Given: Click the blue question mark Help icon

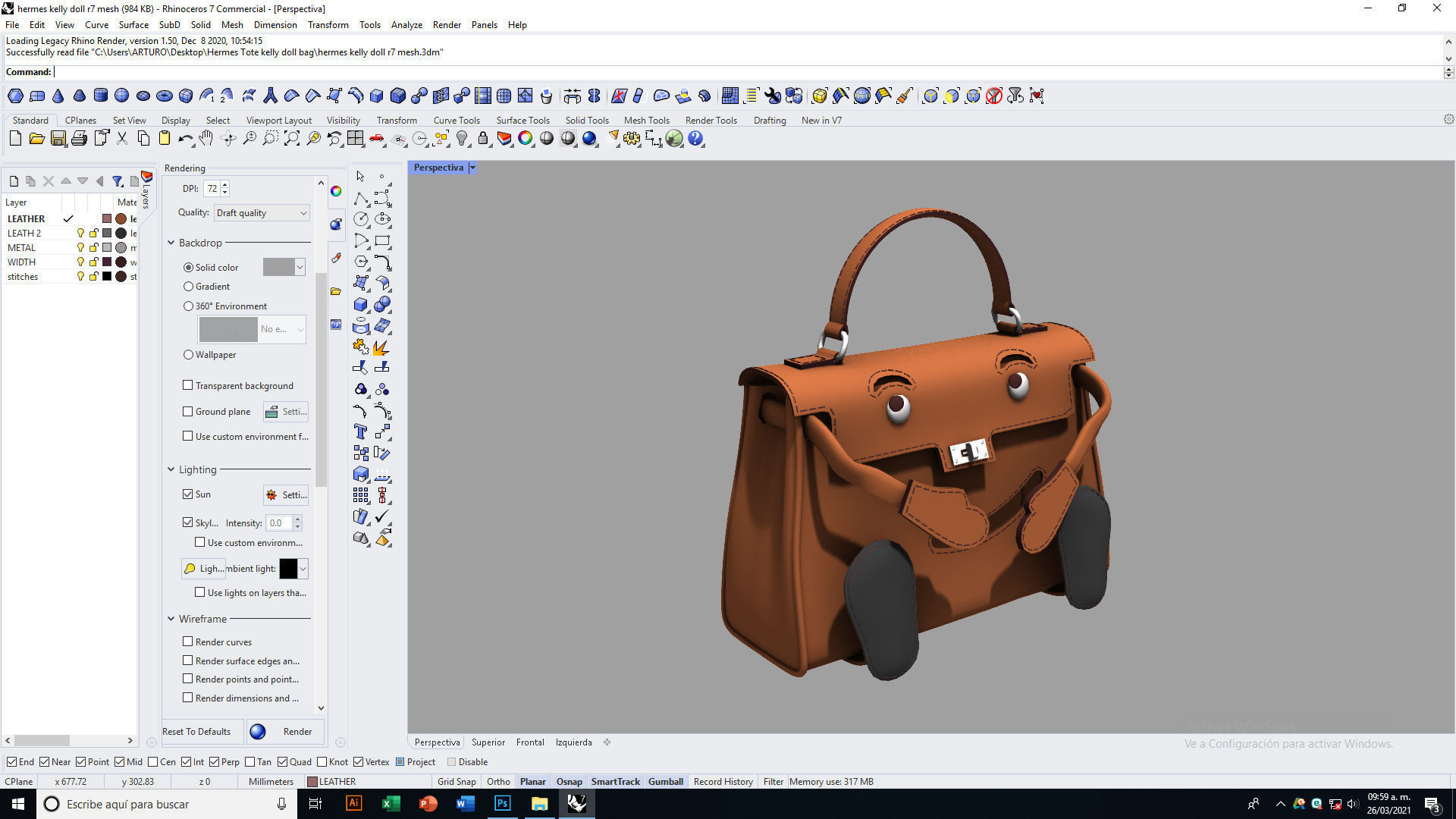Looking at the screenshot, I should [695, 139].
